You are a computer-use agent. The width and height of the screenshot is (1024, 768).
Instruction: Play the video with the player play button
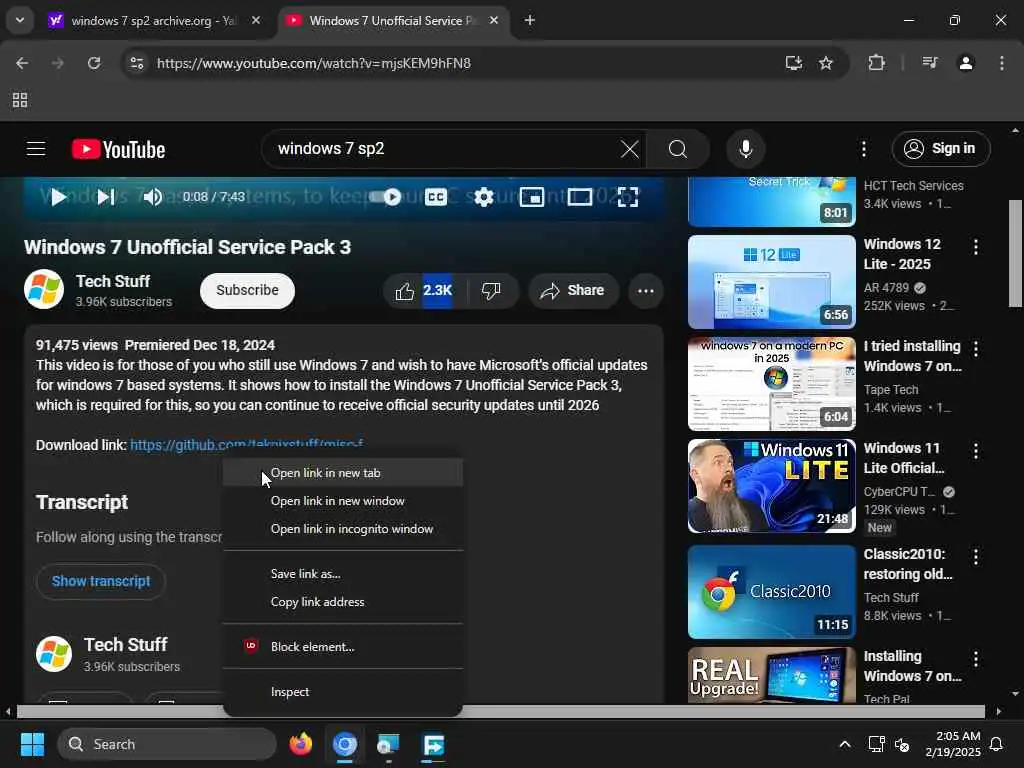point(58,197)
